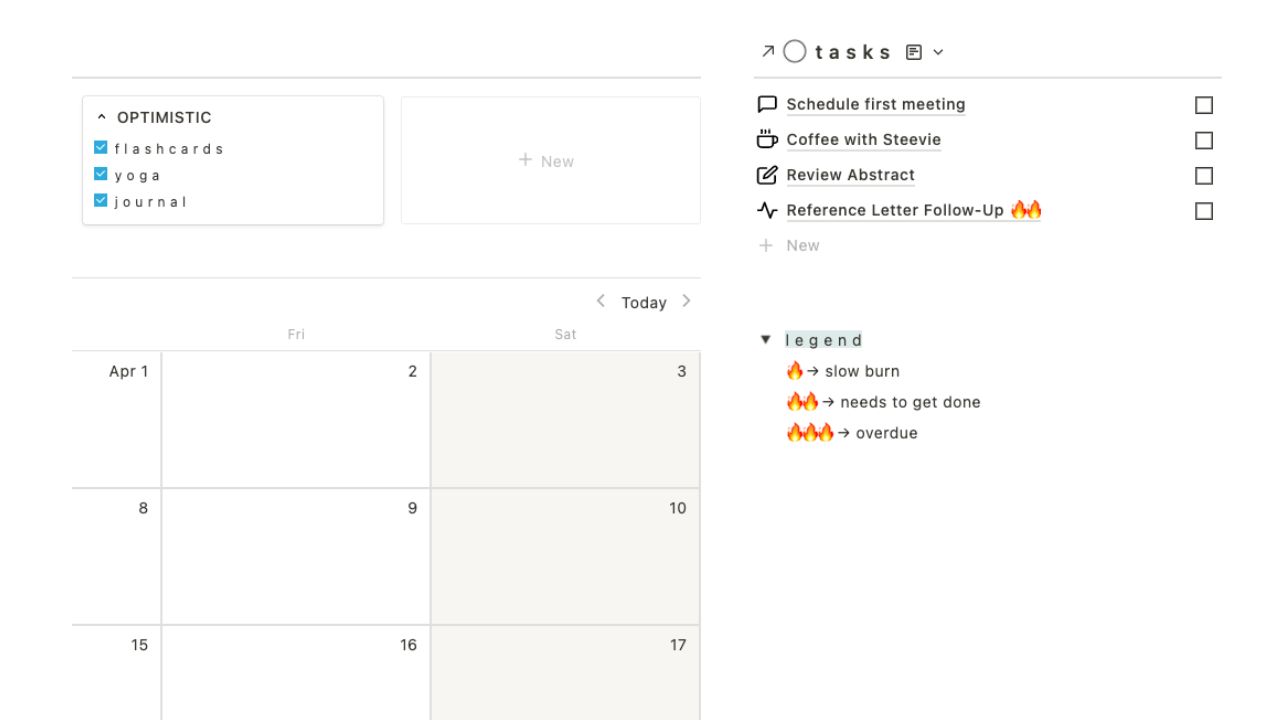Jump to Today in the calendar
This screenshot has width=1280, height=720.
pos(644,302)
